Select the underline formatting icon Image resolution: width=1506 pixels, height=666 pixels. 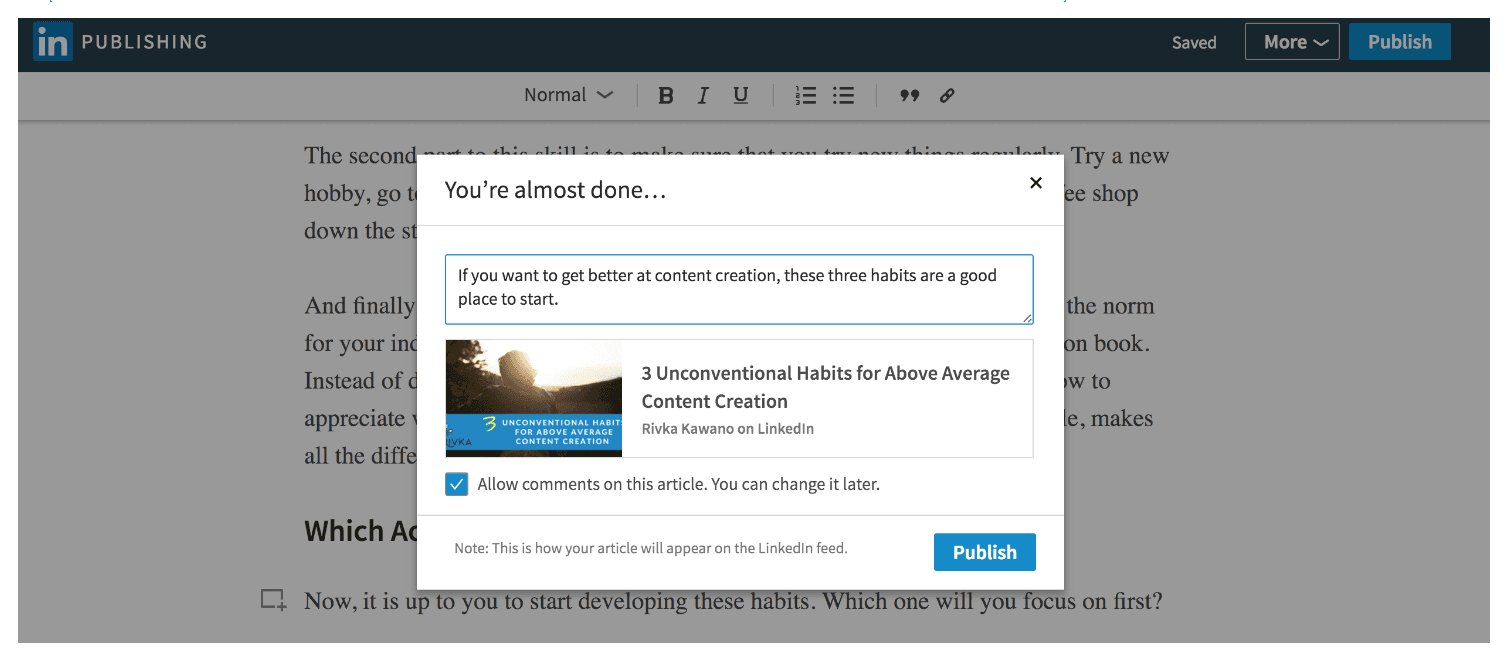coord(740,96)
